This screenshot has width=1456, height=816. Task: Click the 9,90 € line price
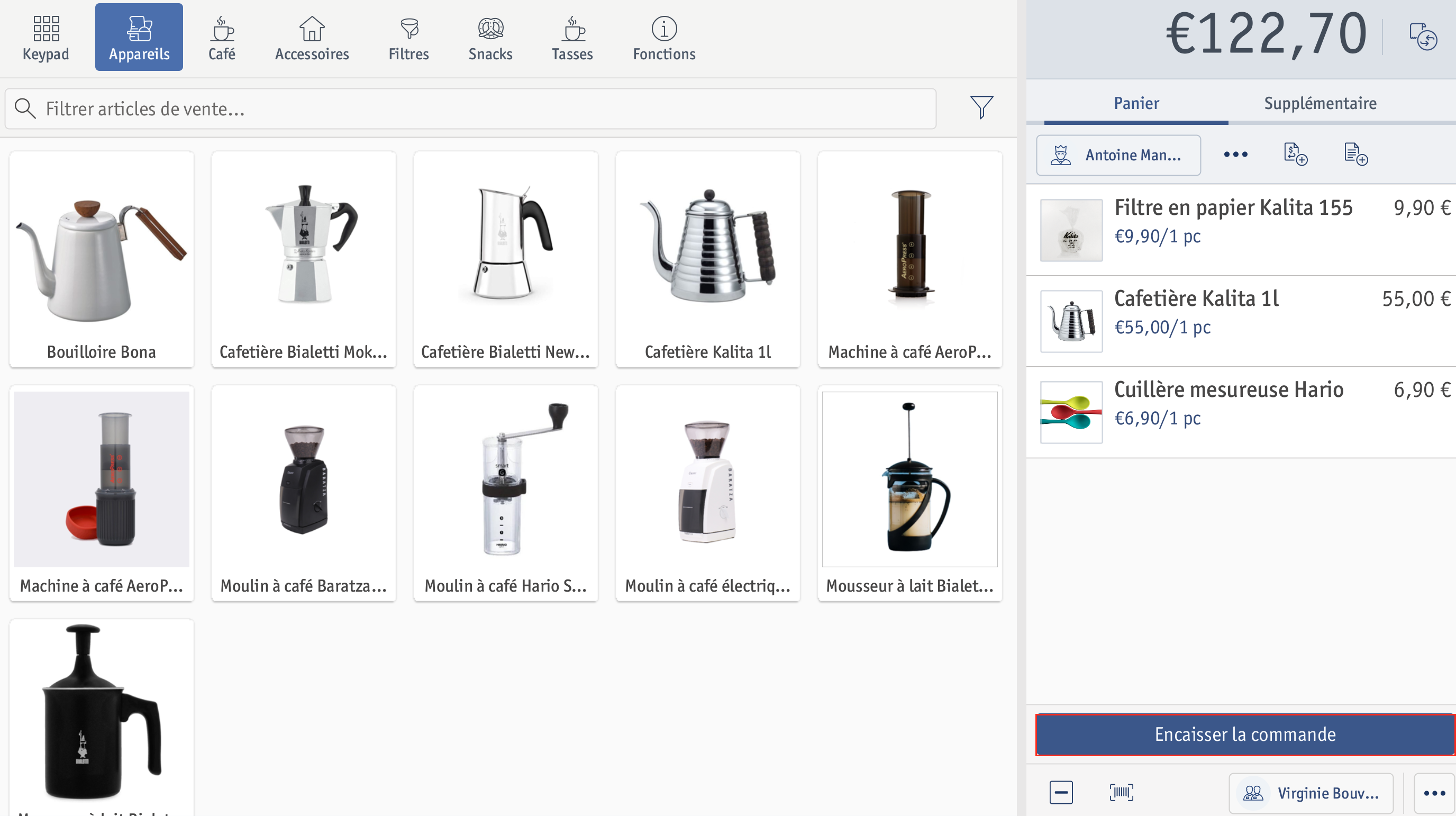point(1422,207)
